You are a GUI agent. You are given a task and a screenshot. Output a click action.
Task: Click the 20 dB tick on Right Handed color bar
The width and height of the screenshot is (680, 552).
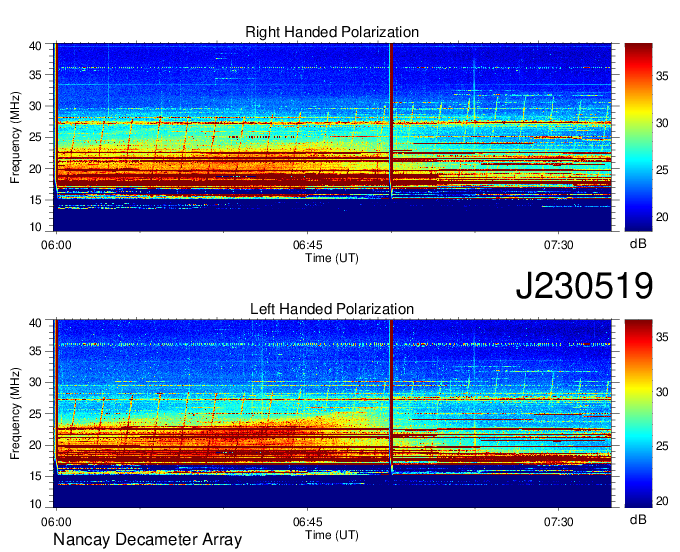pyautogui.click(x=662, y=217)
